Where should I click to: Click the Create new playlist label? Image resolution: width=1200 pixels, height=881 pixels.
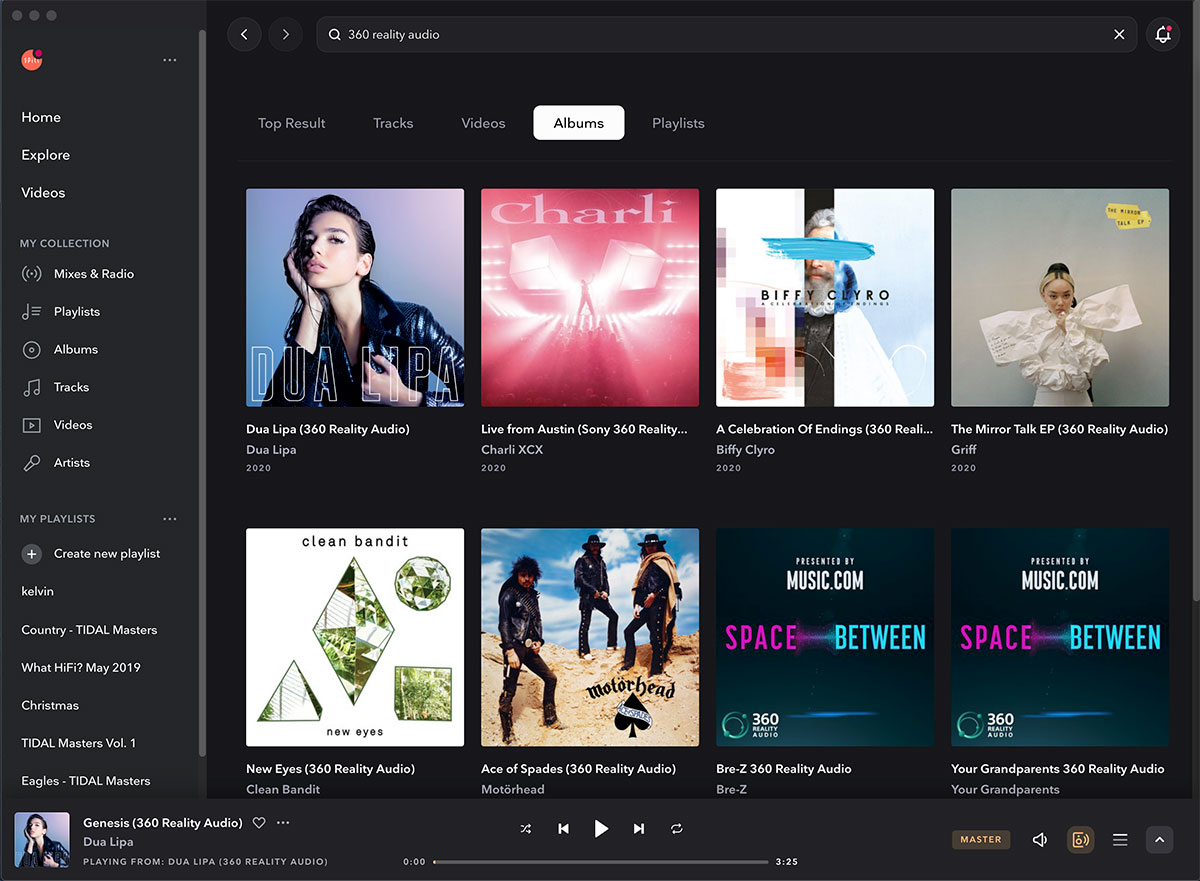pyautogui.click(x=107, y=554)
